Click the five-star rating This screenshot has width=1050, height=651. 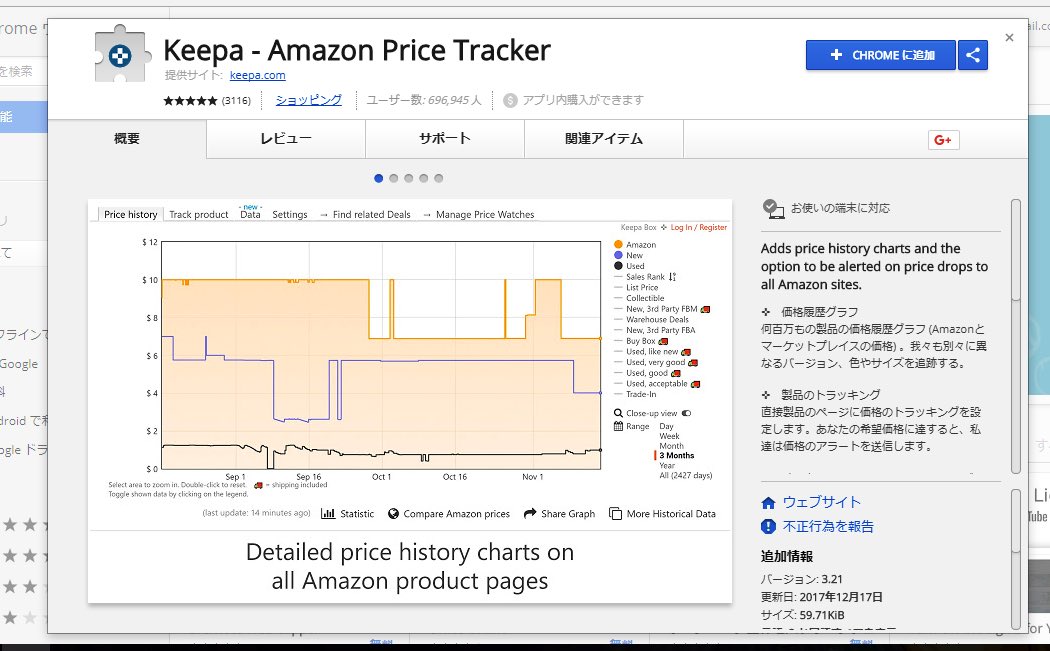coord(190,100)
